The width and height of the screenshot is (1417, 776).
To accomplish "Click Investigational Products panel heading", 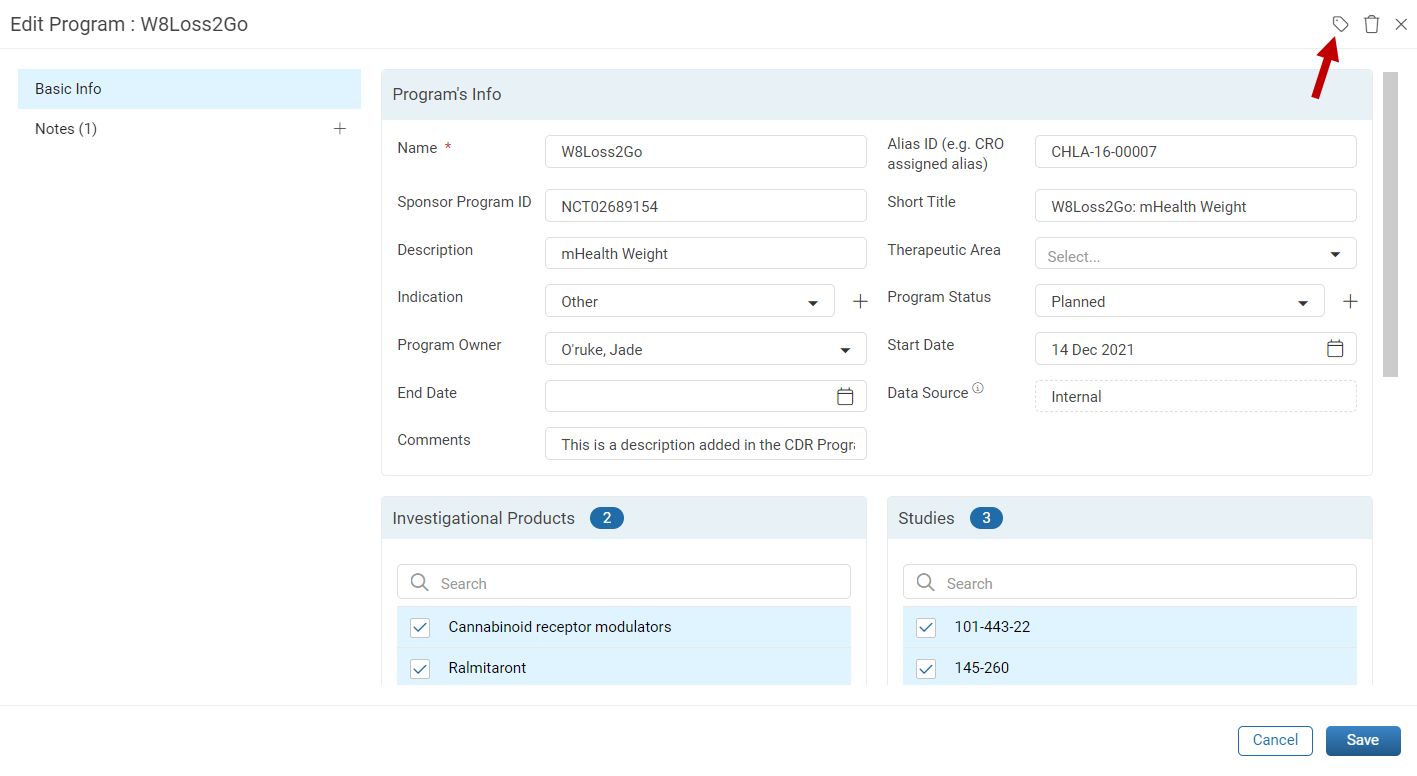I will click(483, 518).
